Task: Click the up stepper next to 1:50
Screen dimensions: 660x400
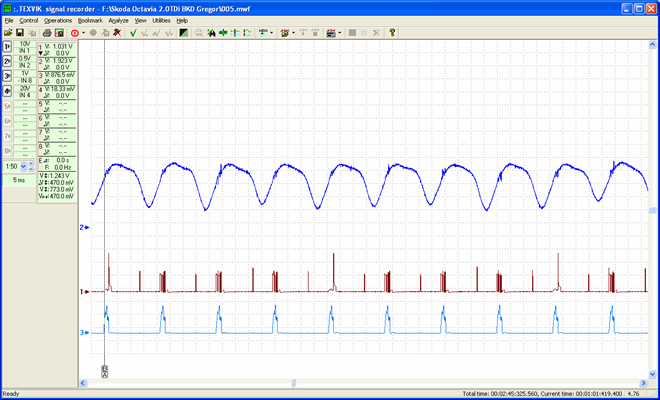Action: click(31, 164)
